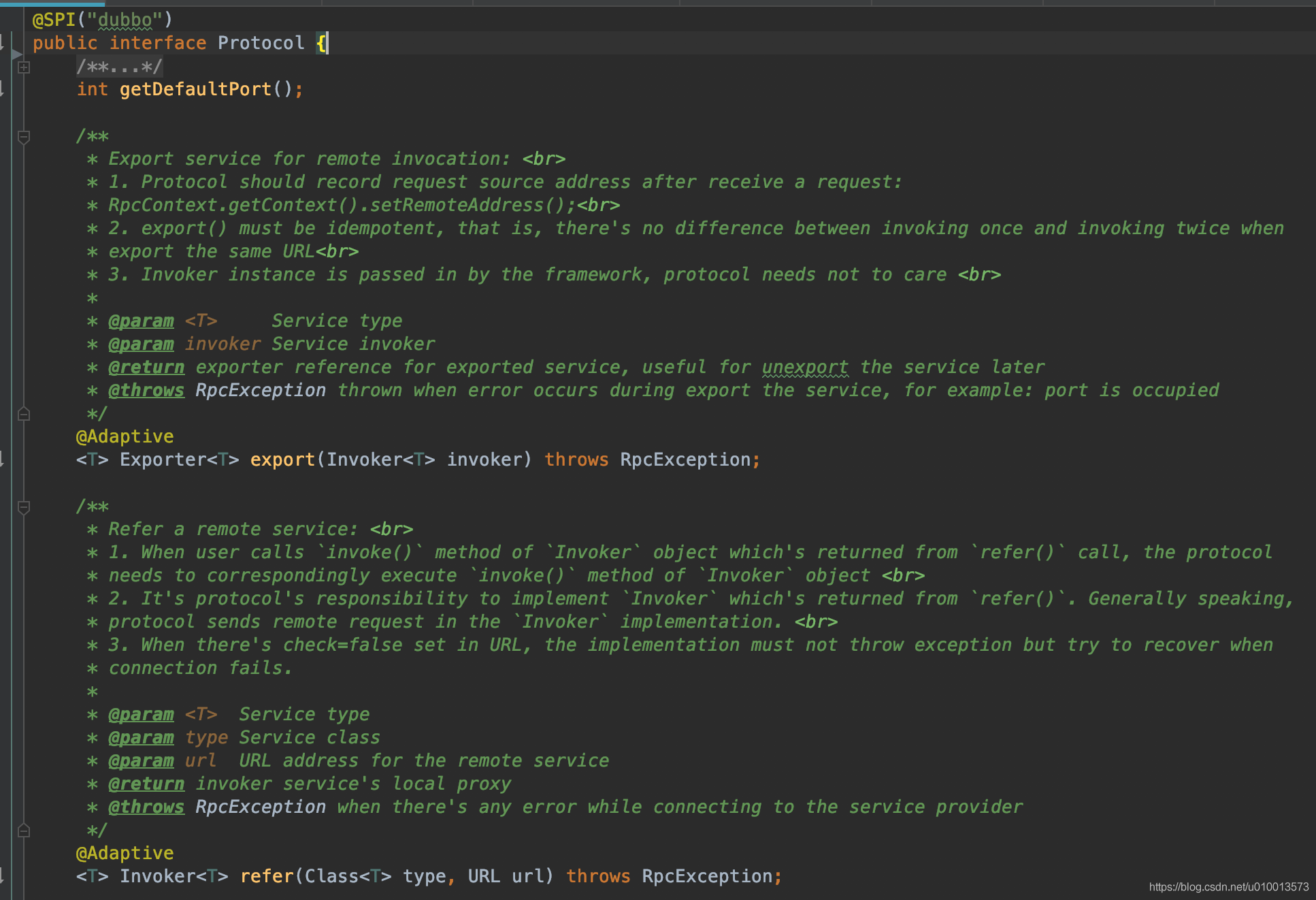Expand the folded comment above getDefaultPort
This screenshot has width=1316, height=900.
click(x=24, y=67)
